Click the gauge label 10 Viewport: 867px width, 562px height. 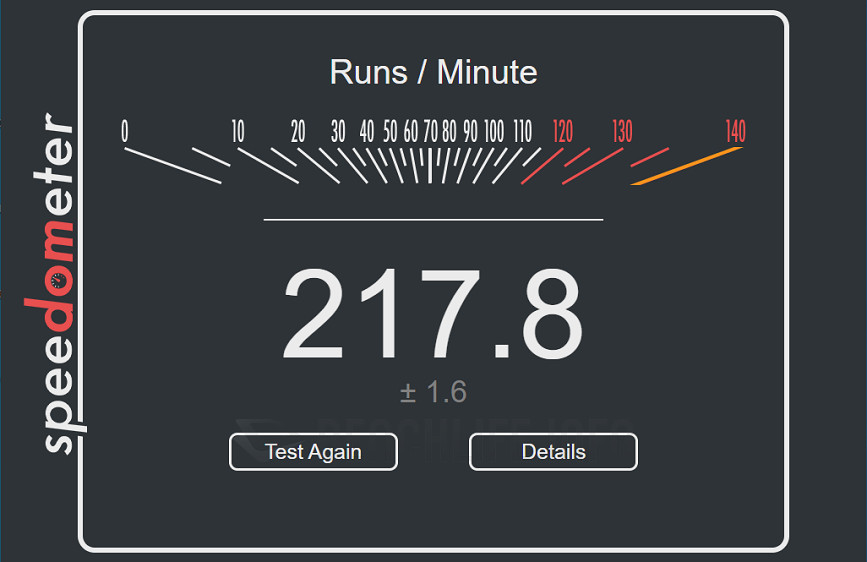pyautogui.click(x=238, y=132)
